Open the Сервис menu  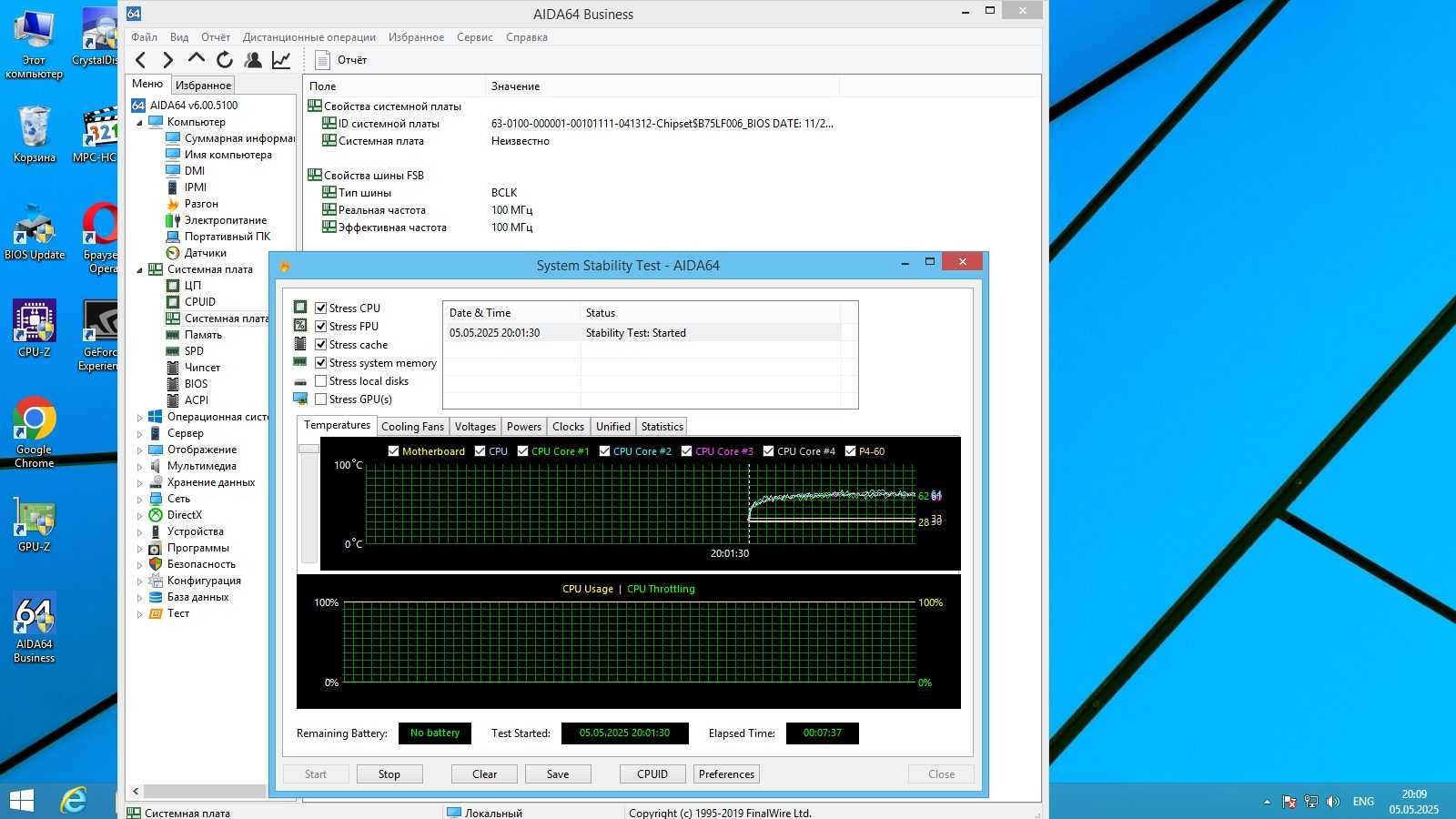coord(474,37)
